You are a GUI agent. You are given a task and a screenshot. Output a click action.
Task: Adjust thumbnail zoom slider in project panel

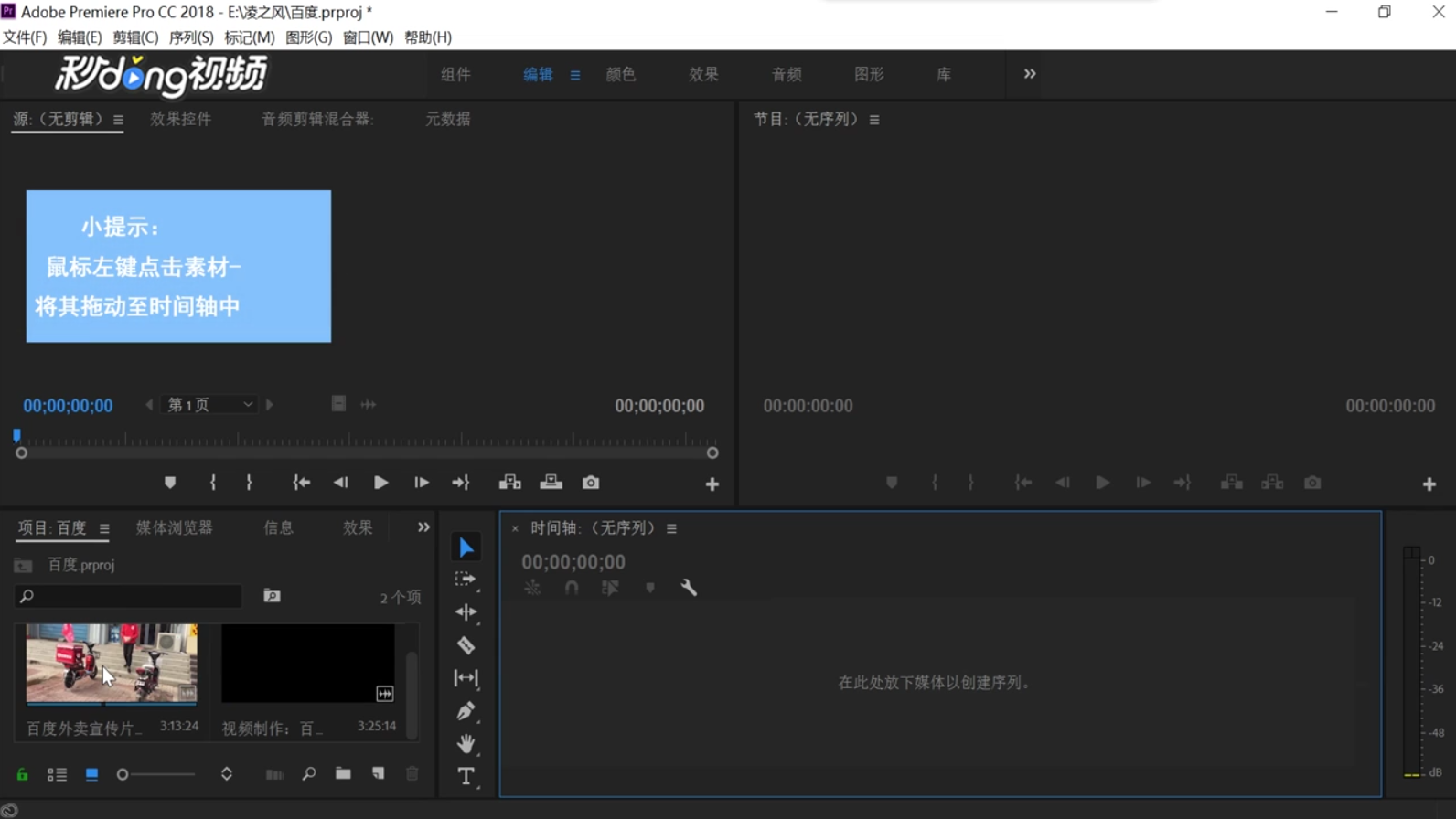coord(156,774)
